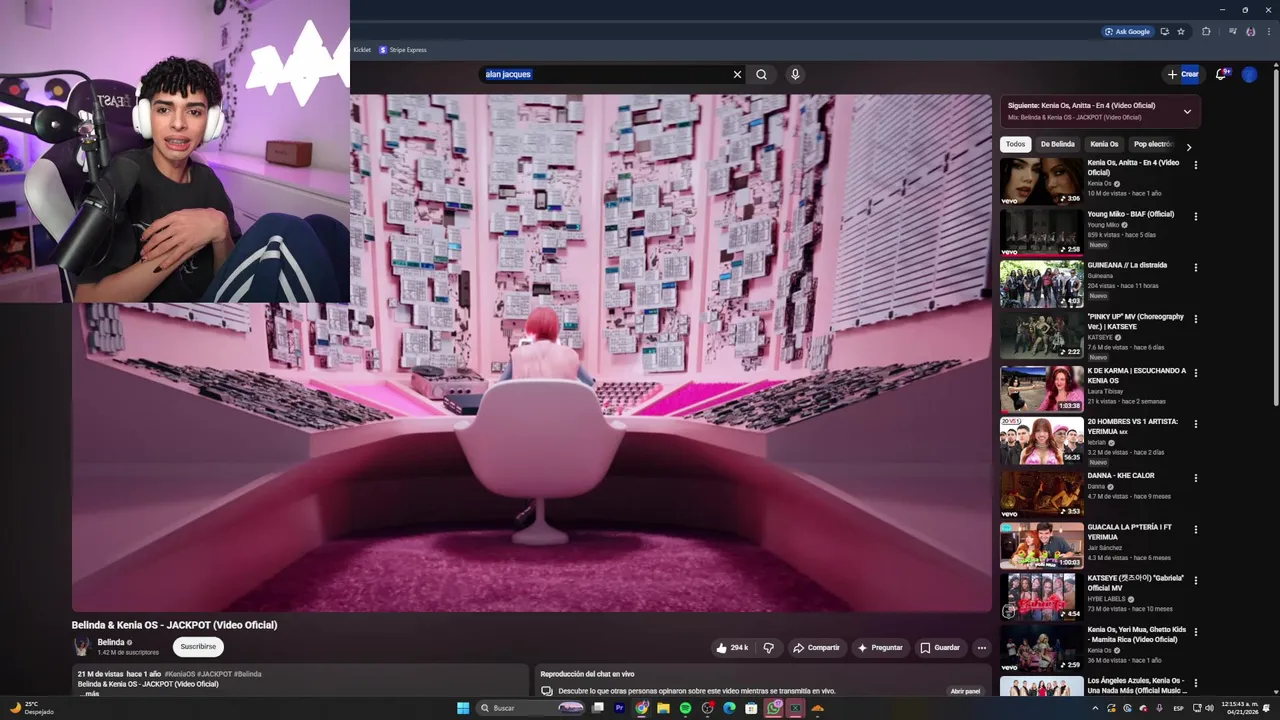Open options for Kenia Os, Anitta - En 4
The width and height of the screenshot is (1280, 720).
pos(1195,165)
